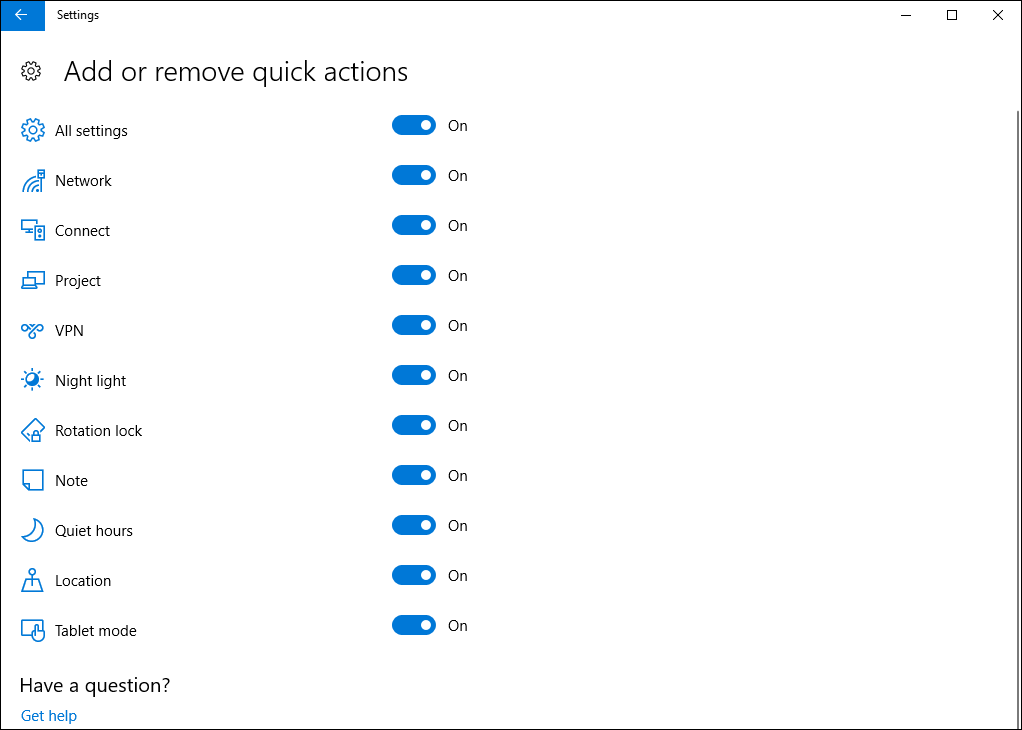Turn off the Night light toggle

[x=413, y=375]
